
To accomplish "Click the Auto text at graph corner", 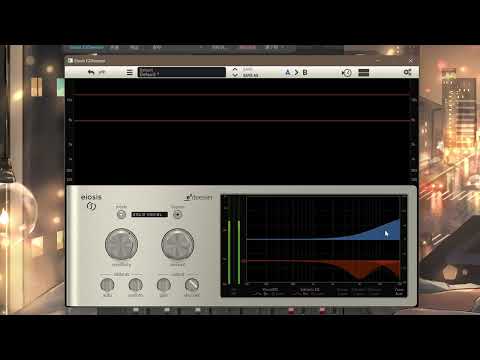I will (399, 294).
